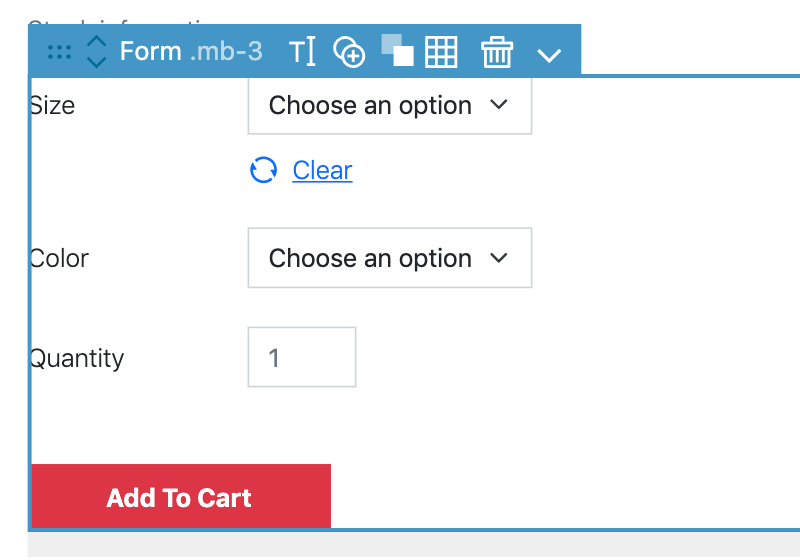Click the Quantity field label
This screenshot has height=560, width=800.
(77, 359)
